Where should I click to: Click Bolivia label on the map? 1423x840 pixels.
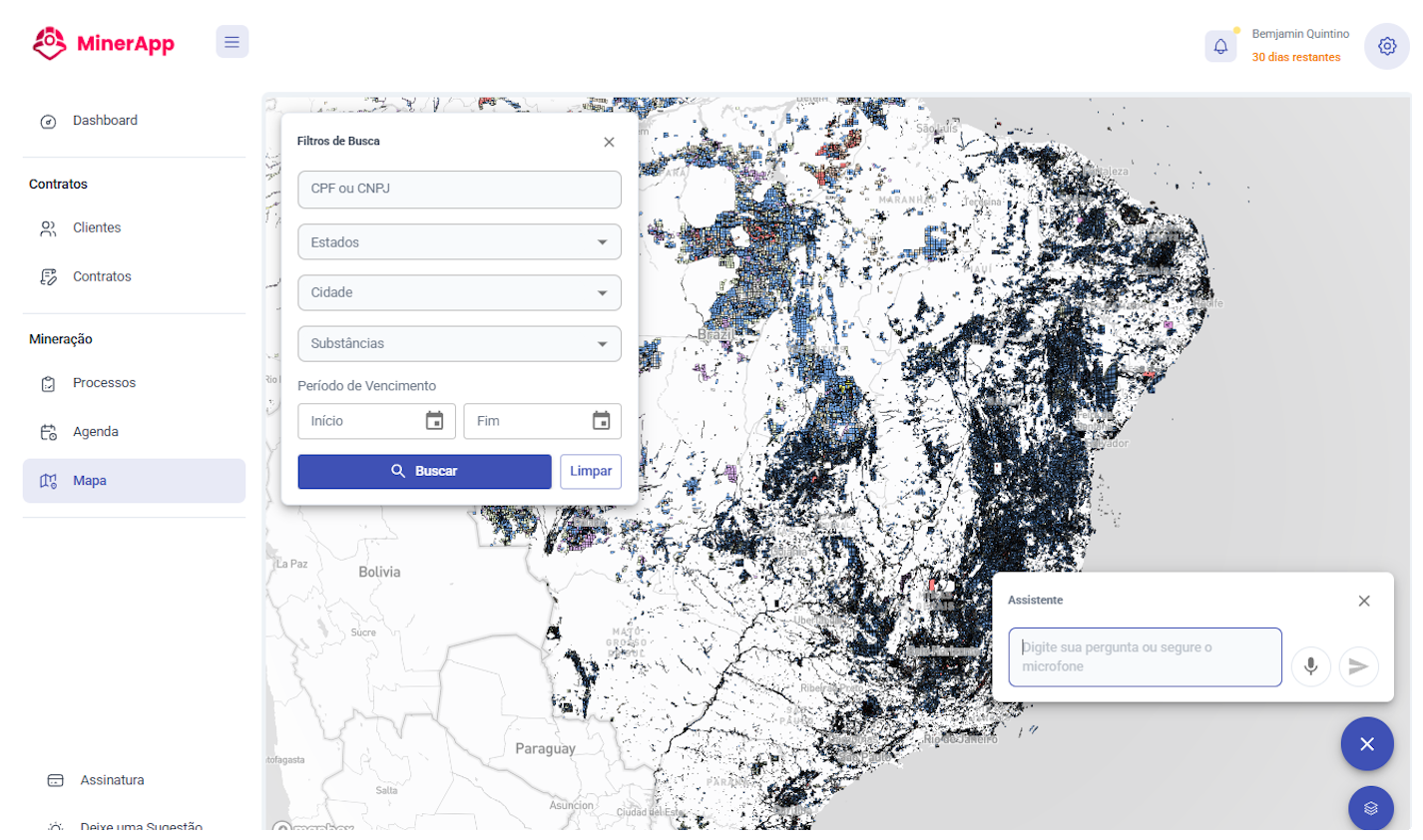pos(379,573)
